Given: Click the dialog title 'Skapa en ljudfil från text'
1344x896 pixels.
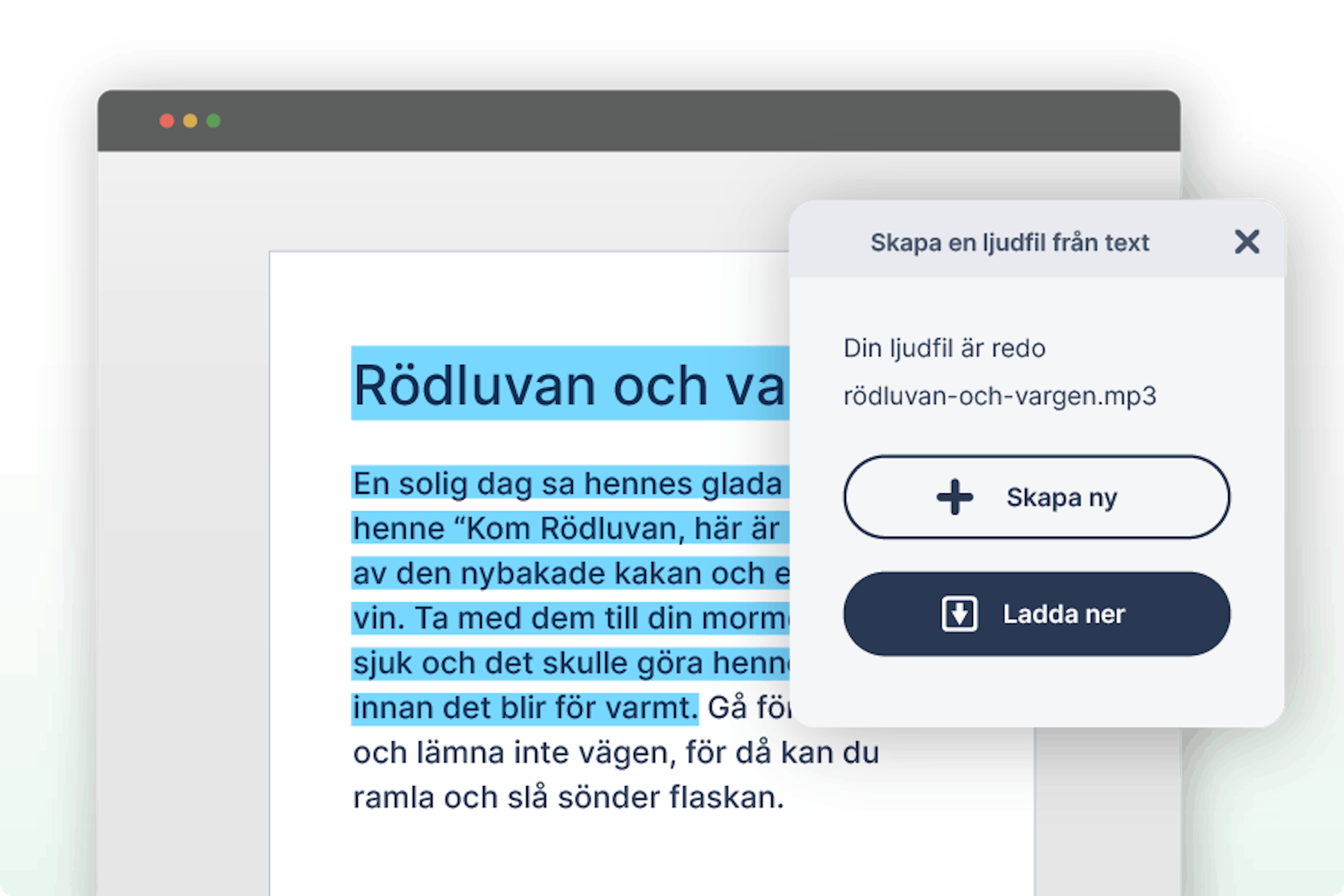Looking at the screenshot, I should (1009, 243).
